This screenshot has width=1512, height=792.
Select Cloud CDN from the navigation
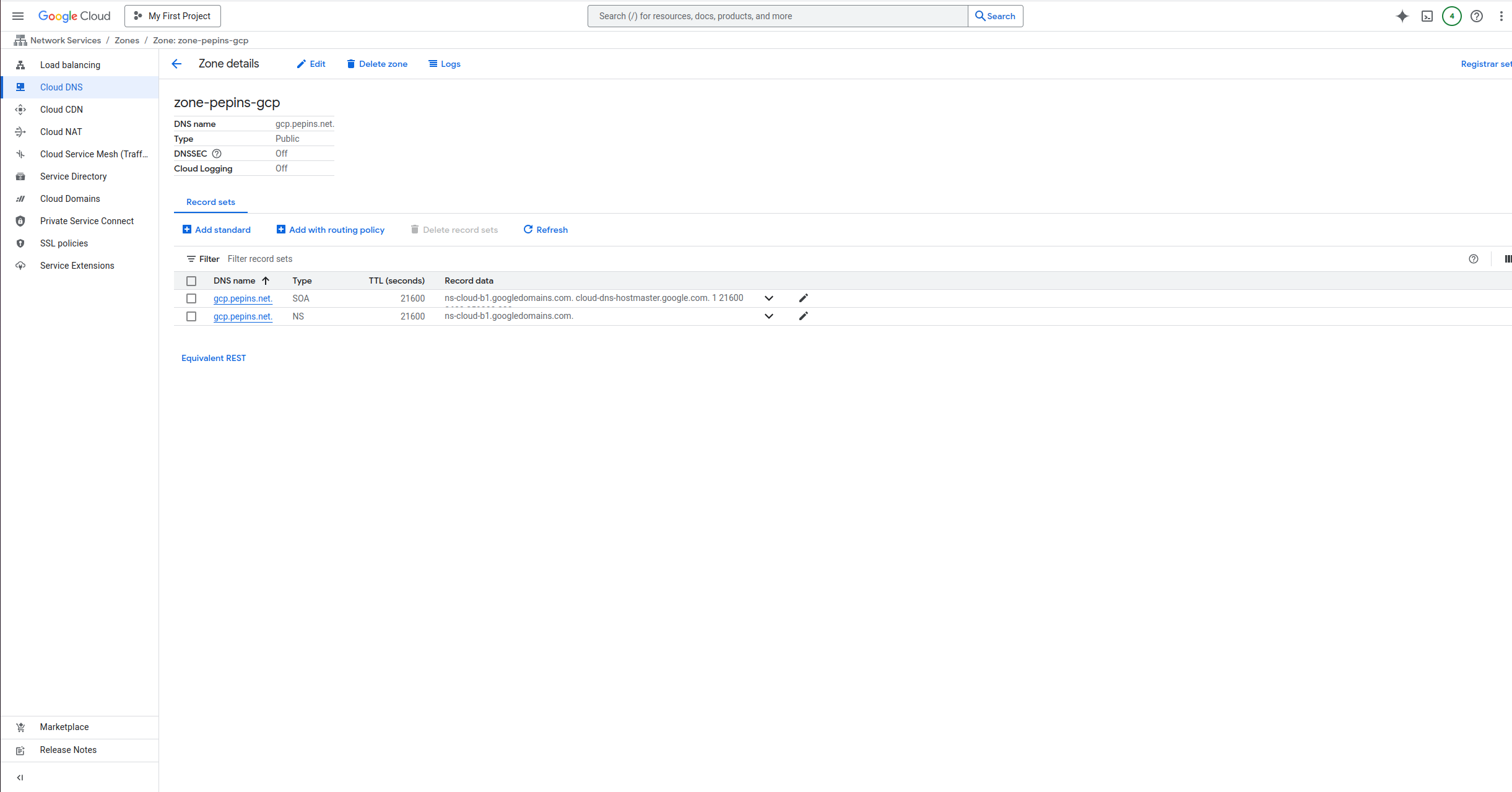61,109
